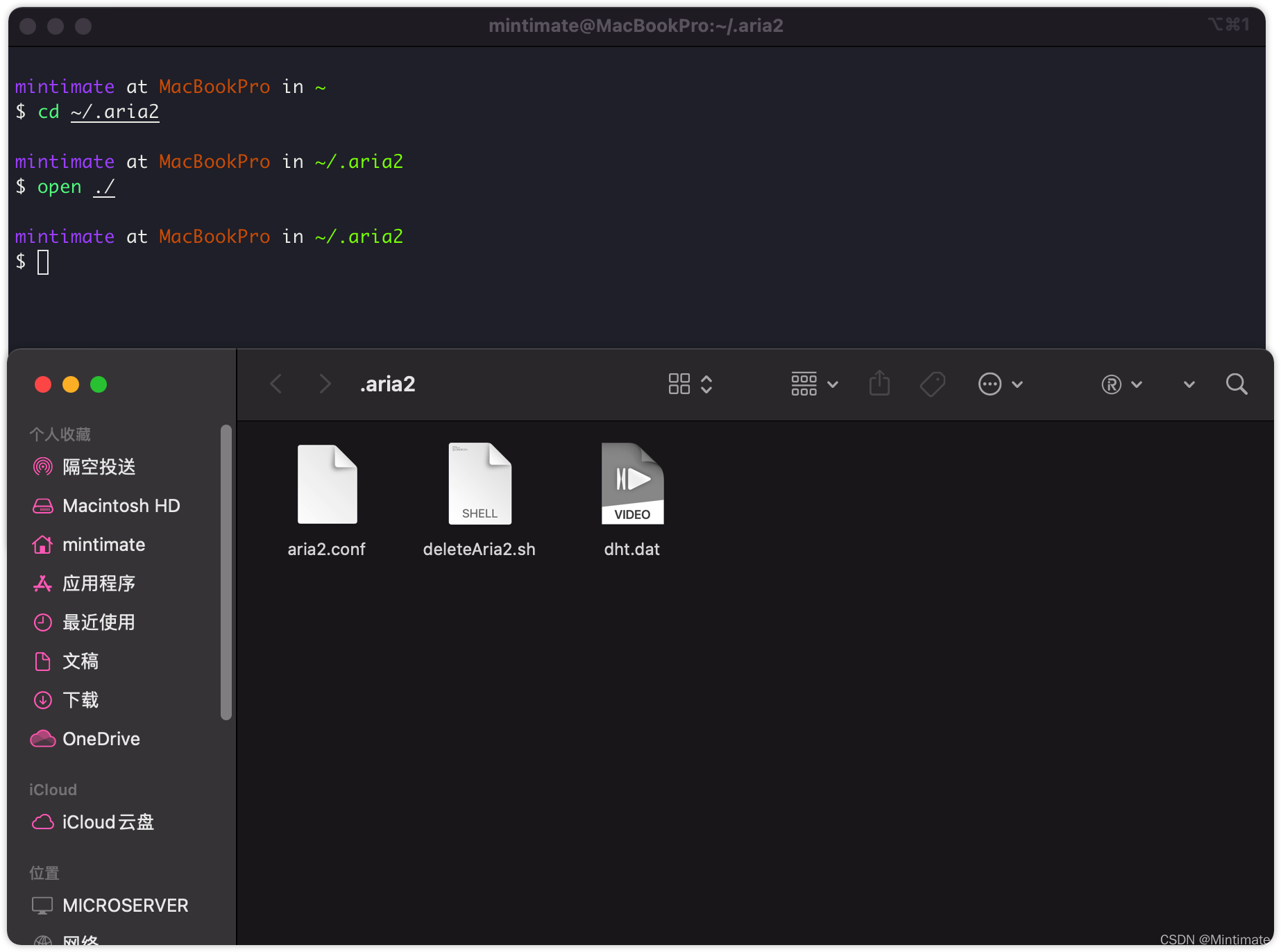Click the .aria2 Finder window title

point(387,384)
